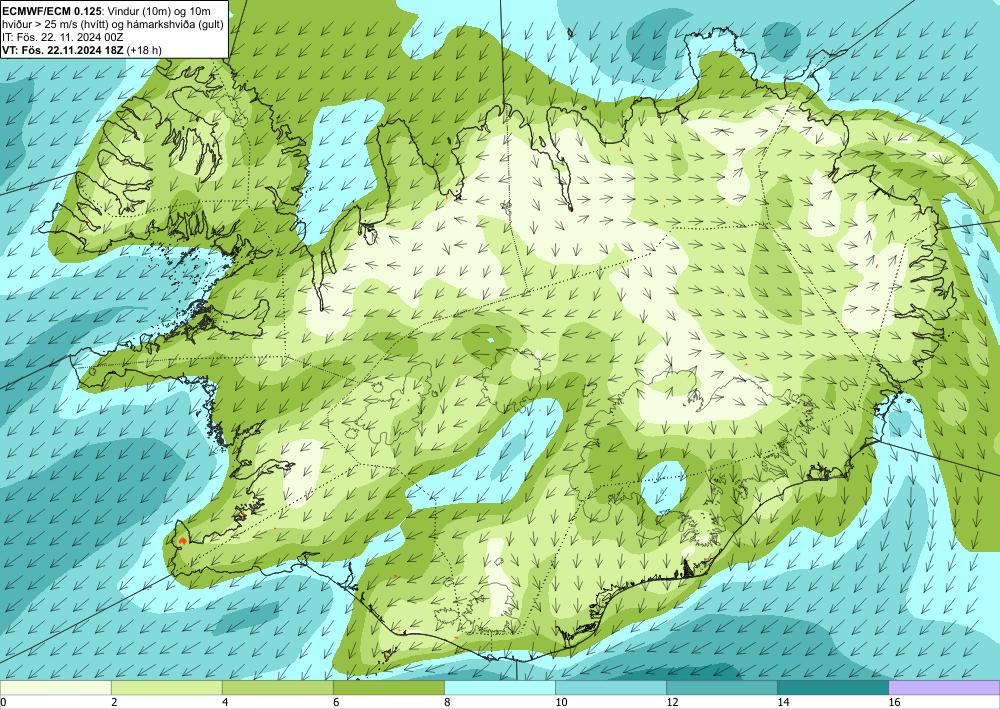Click the legend scale label '10'

(x=561, y=703)
